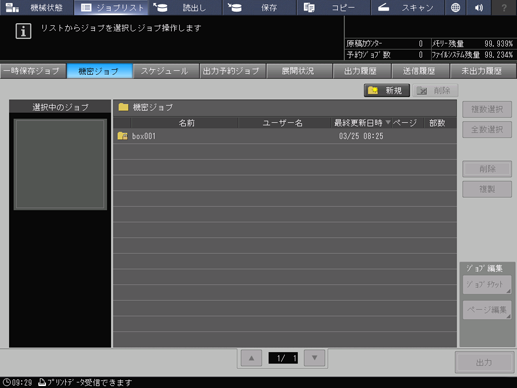Select the ジョブリスト button in top bar
Screen dimensions: 517x388
(x=111, y=7)
